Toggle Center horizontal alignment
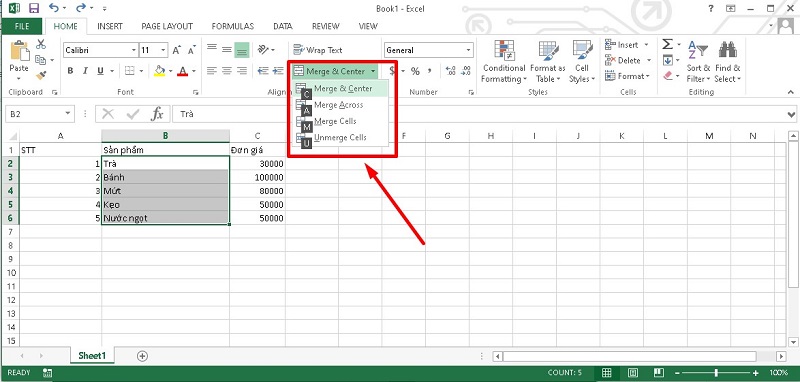This screenshot has height=382, width=800. 227,71
